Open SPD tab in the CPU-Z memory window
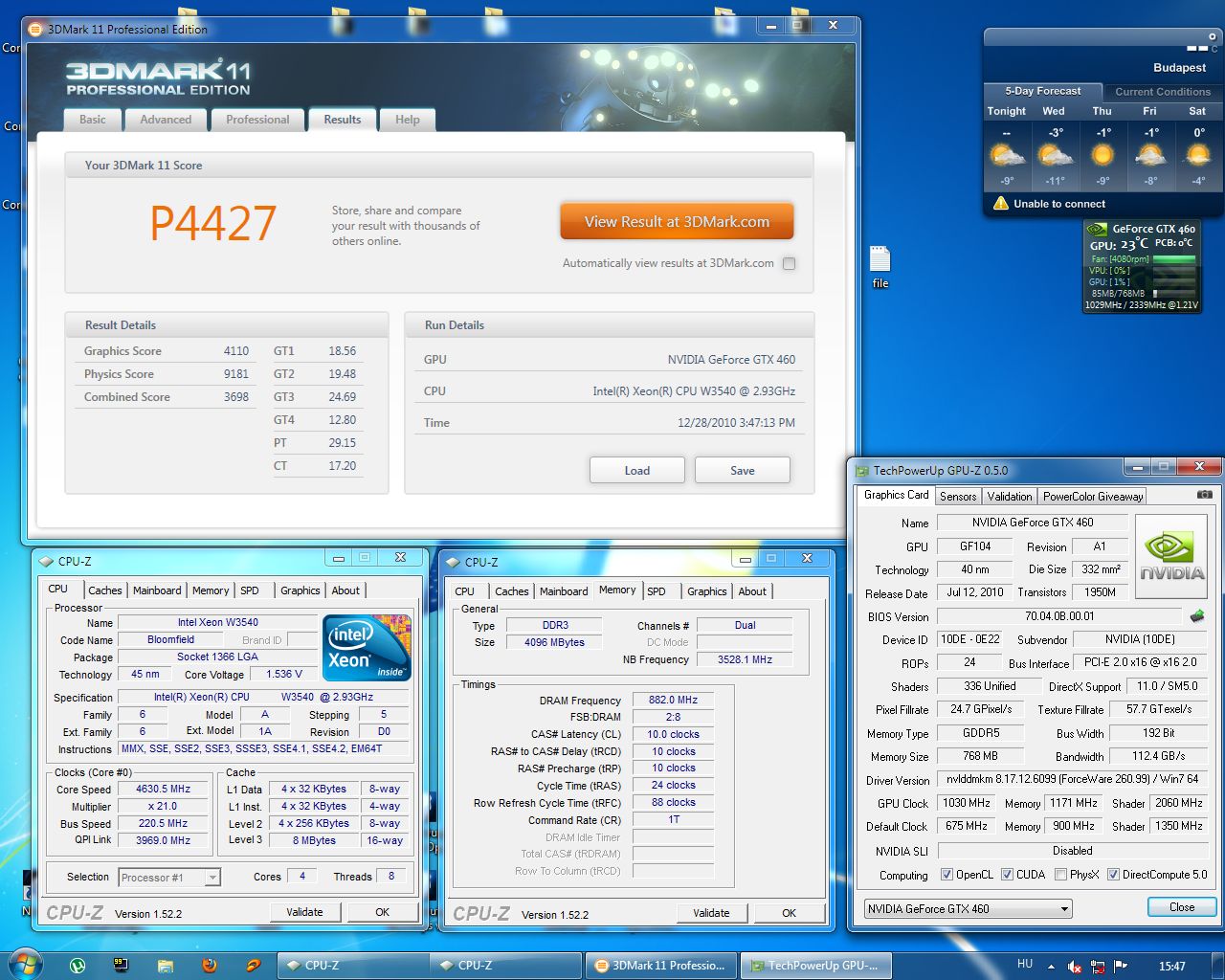This screenshot has height=980, width=1225. [x=657, y=590]
